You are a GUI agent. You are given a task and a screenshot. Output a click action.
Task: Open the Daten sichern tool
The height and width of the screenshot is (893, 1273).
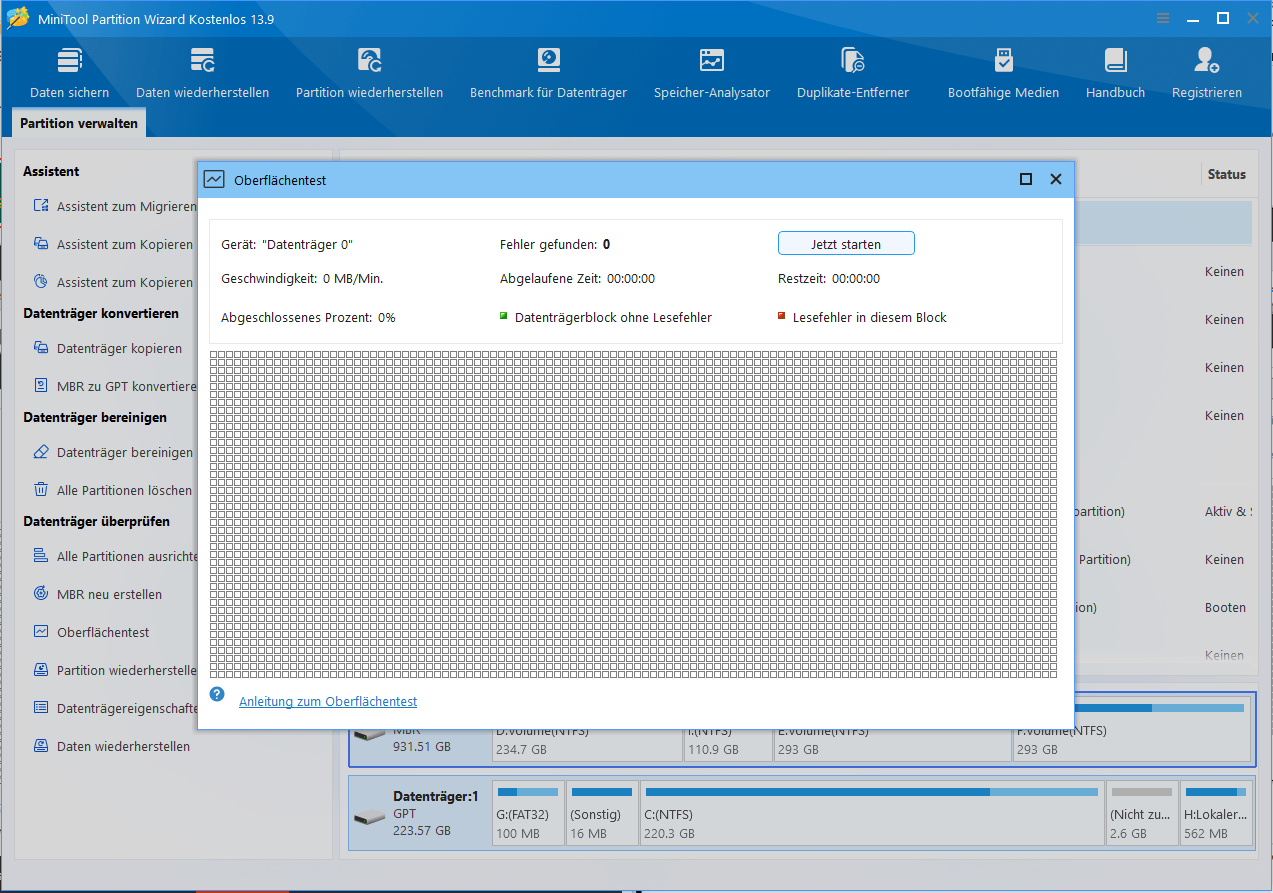point(69,74)
